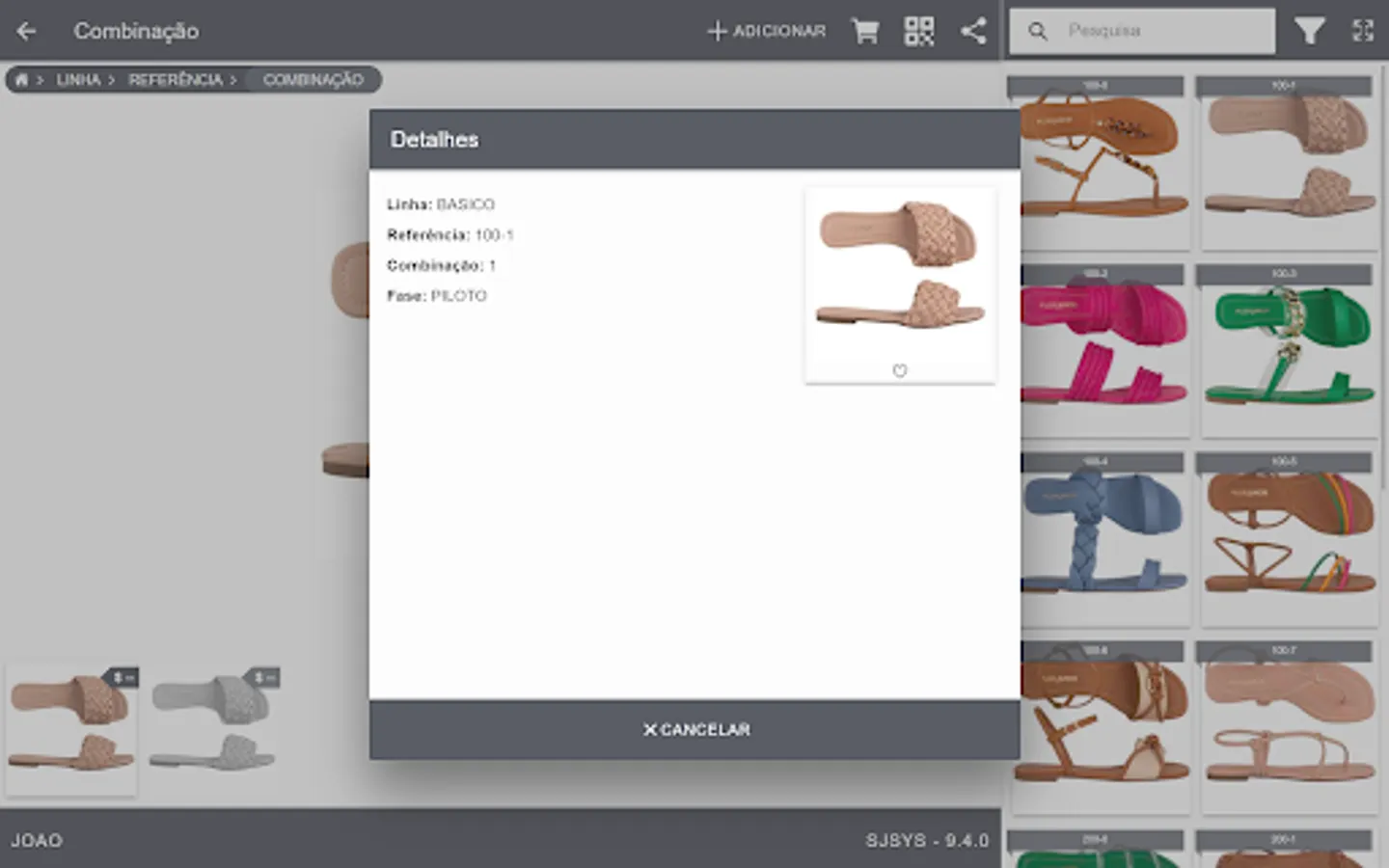Toggle fullscreen with the expand icon
The image size is (1389, 868).
[x=1362, y=31]
